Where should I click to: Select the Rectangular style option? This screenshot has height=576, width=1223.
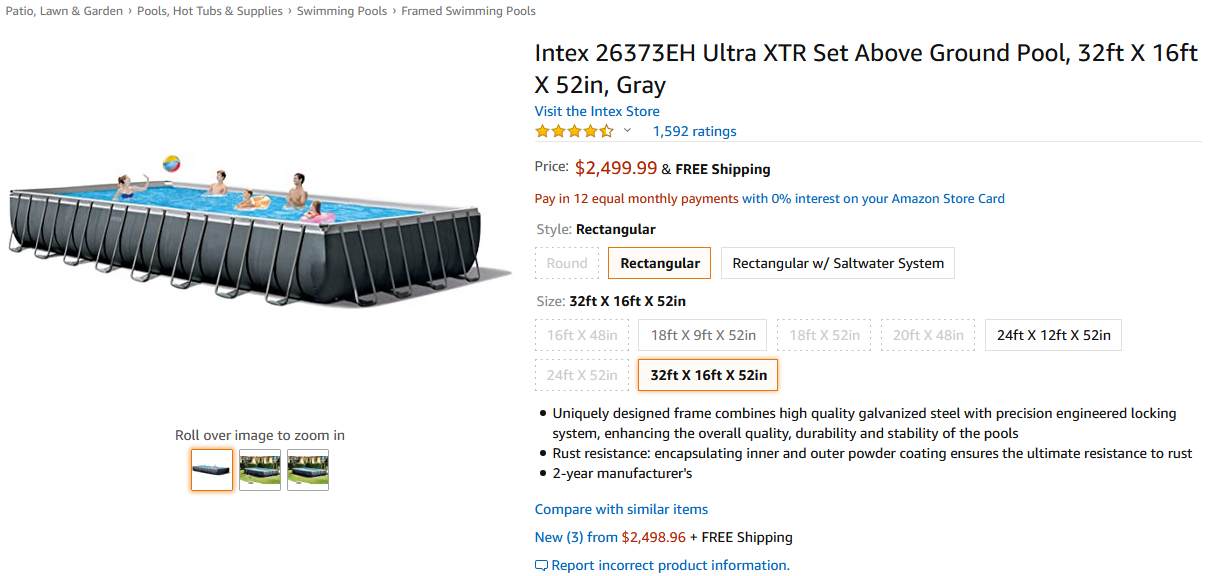(x=659, y=262)
